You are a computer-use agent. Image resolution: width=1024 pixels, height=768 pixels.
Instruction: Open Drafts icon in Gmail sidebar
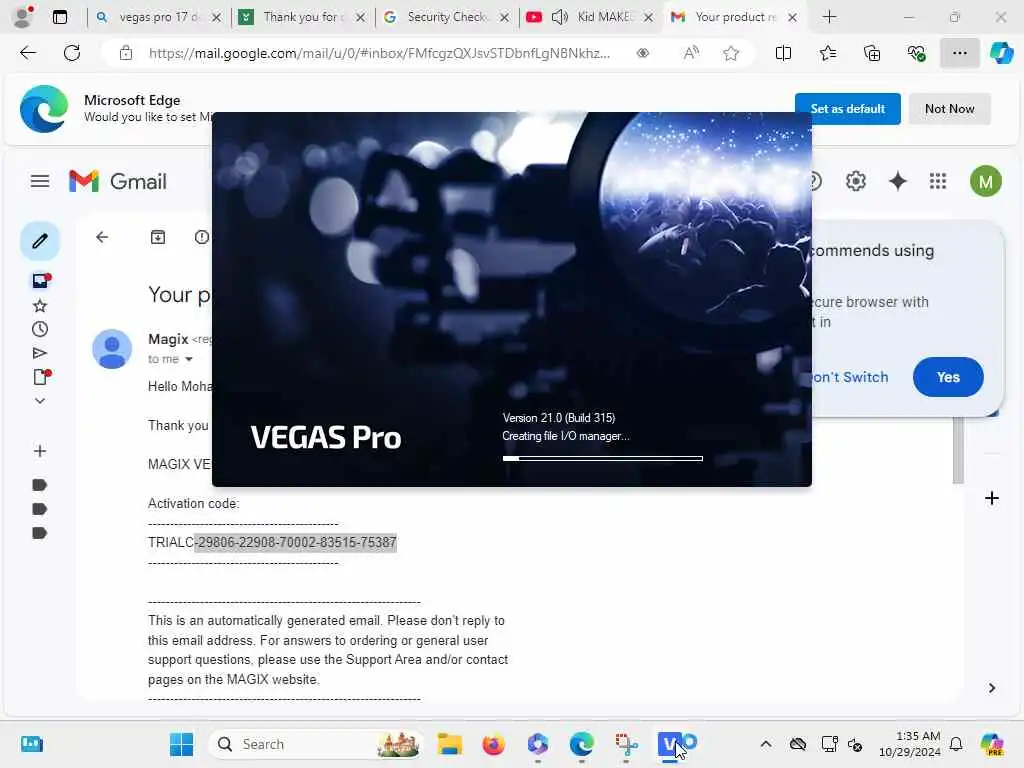click(41, 377)
